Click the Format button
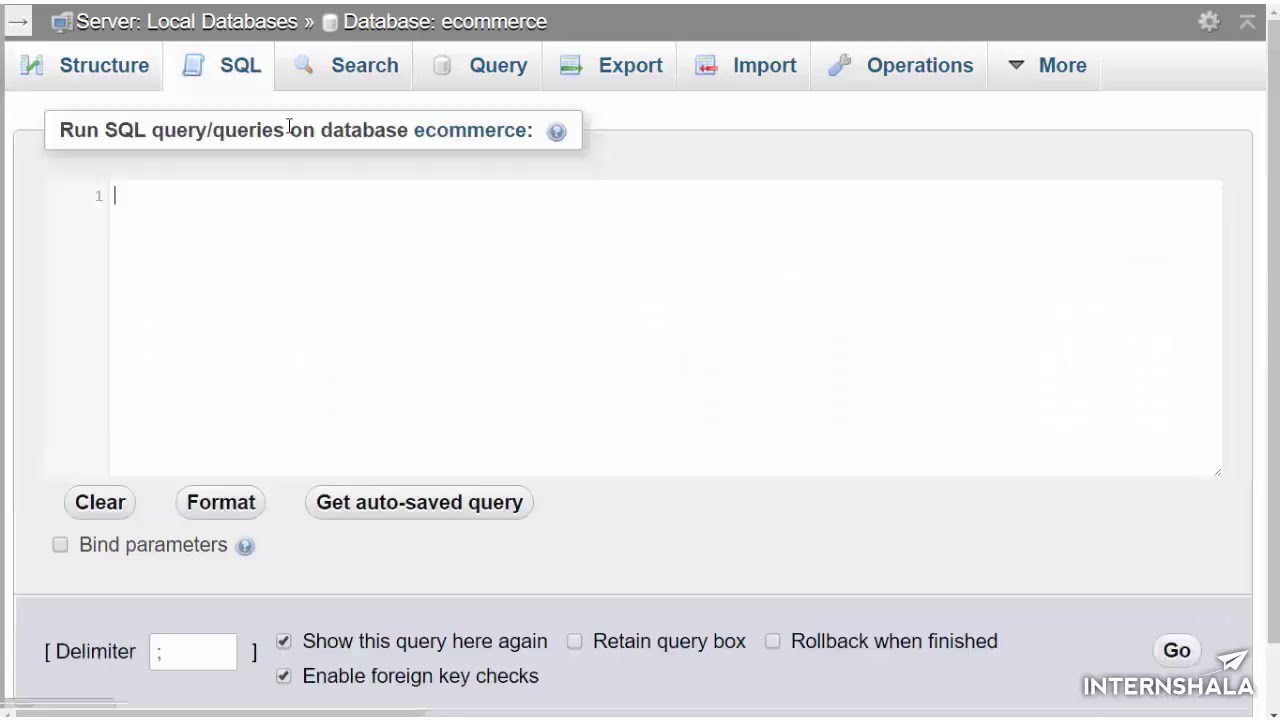This screenshot has height=720, width=1280. (221, 502)
